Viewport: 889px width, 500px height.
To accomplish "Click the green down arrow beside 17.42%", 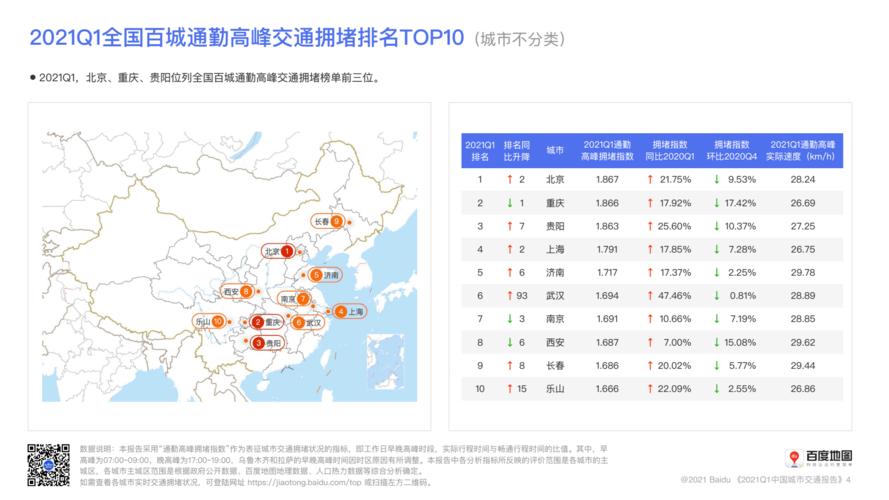I will click(x=717, y=203).
